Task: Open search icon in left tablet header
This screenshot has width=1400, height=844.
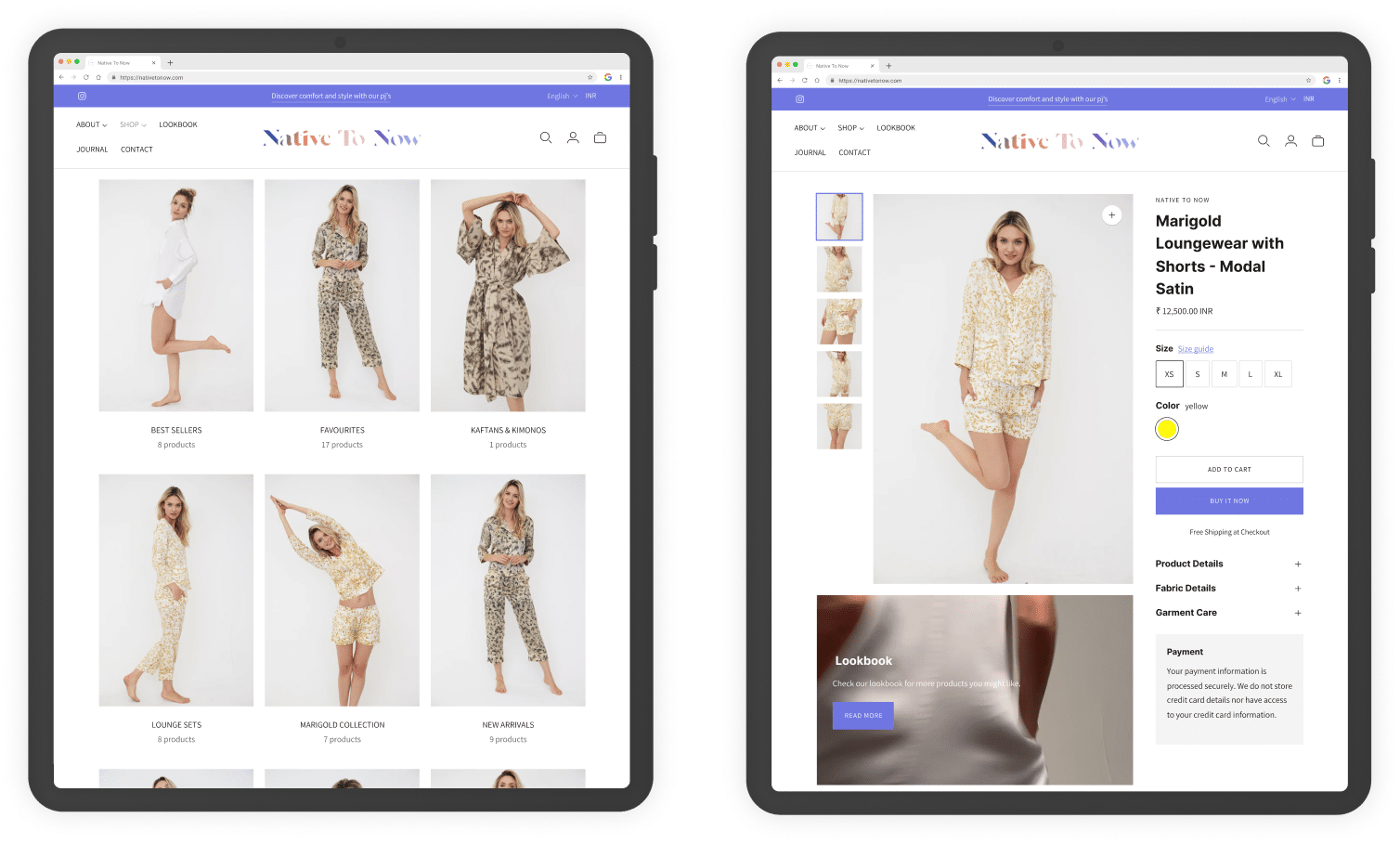Action: pos(546,137)
